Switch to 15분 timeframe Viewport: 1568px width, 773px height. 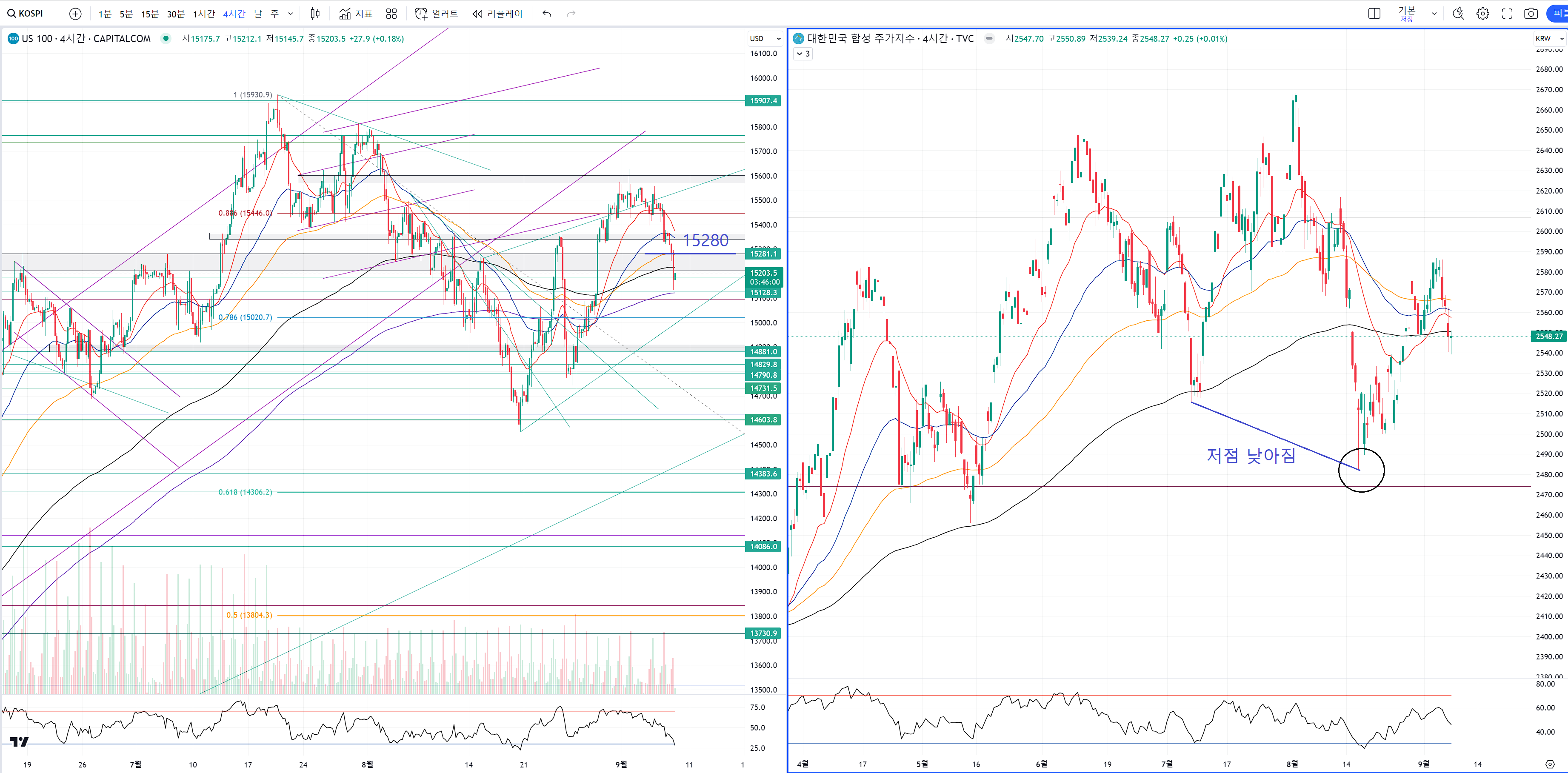tap(149, 13)
